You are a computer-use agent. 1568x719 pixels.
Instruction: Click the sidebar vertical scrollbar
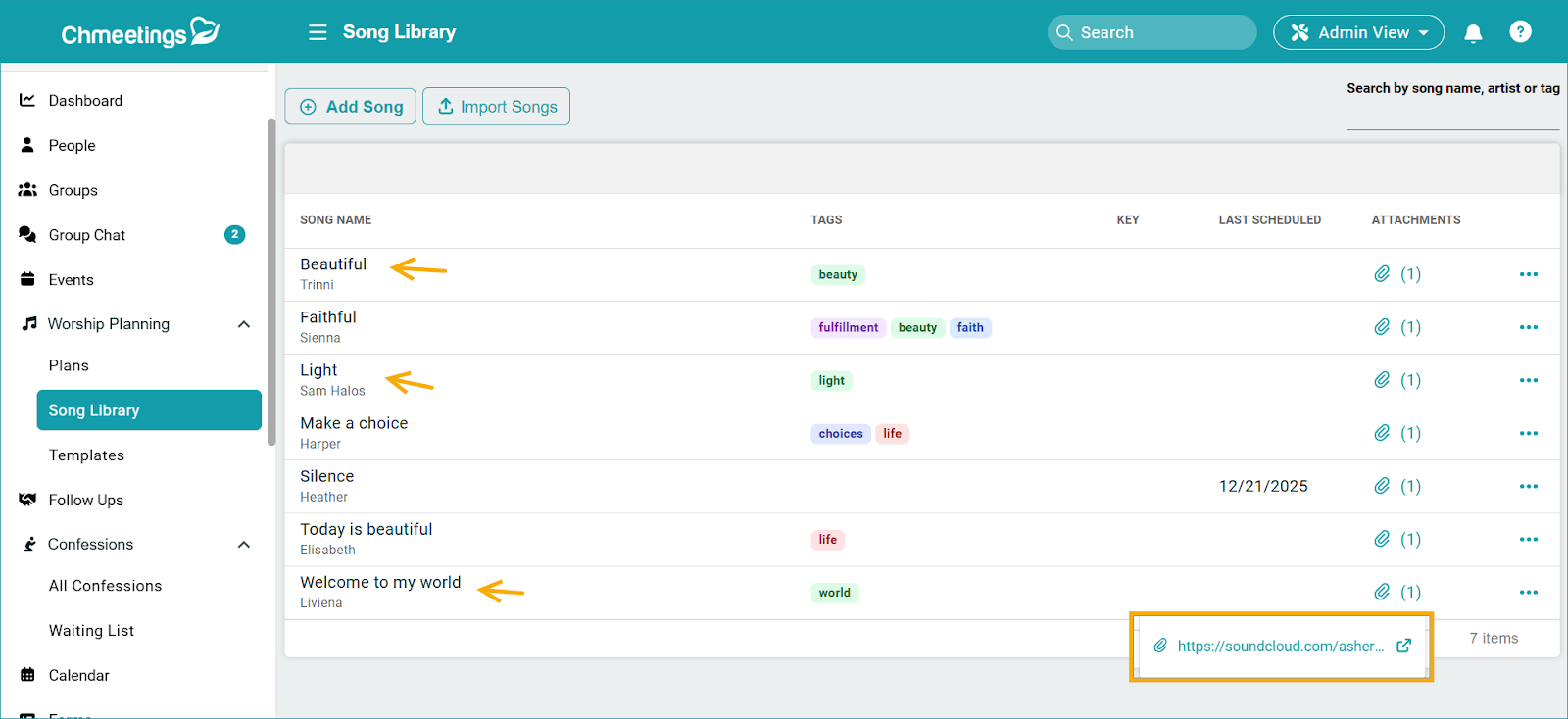point(271,282)
